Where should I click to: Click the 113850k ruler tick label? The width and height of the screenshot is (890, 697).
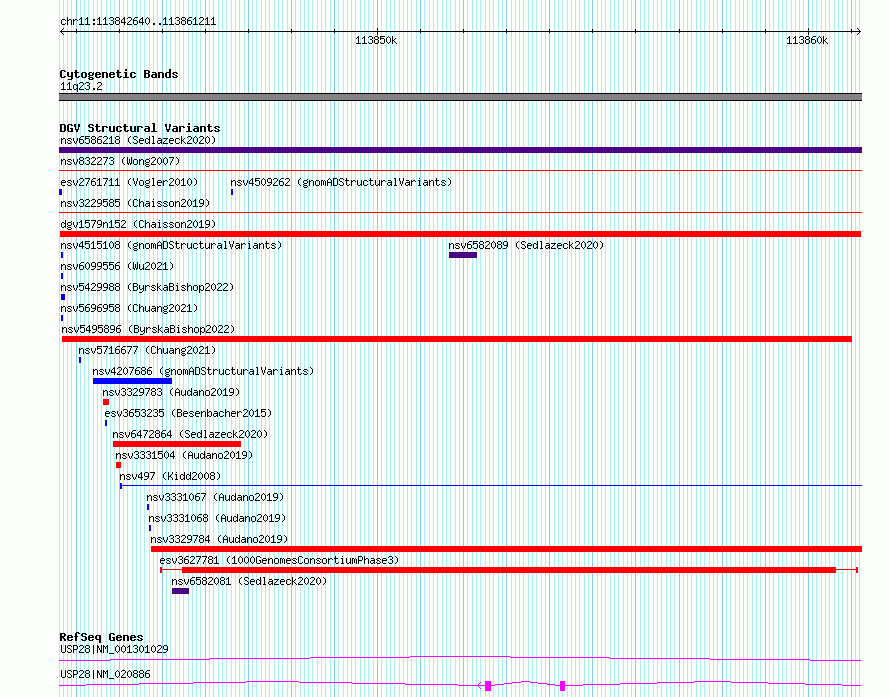pos(376,40)
